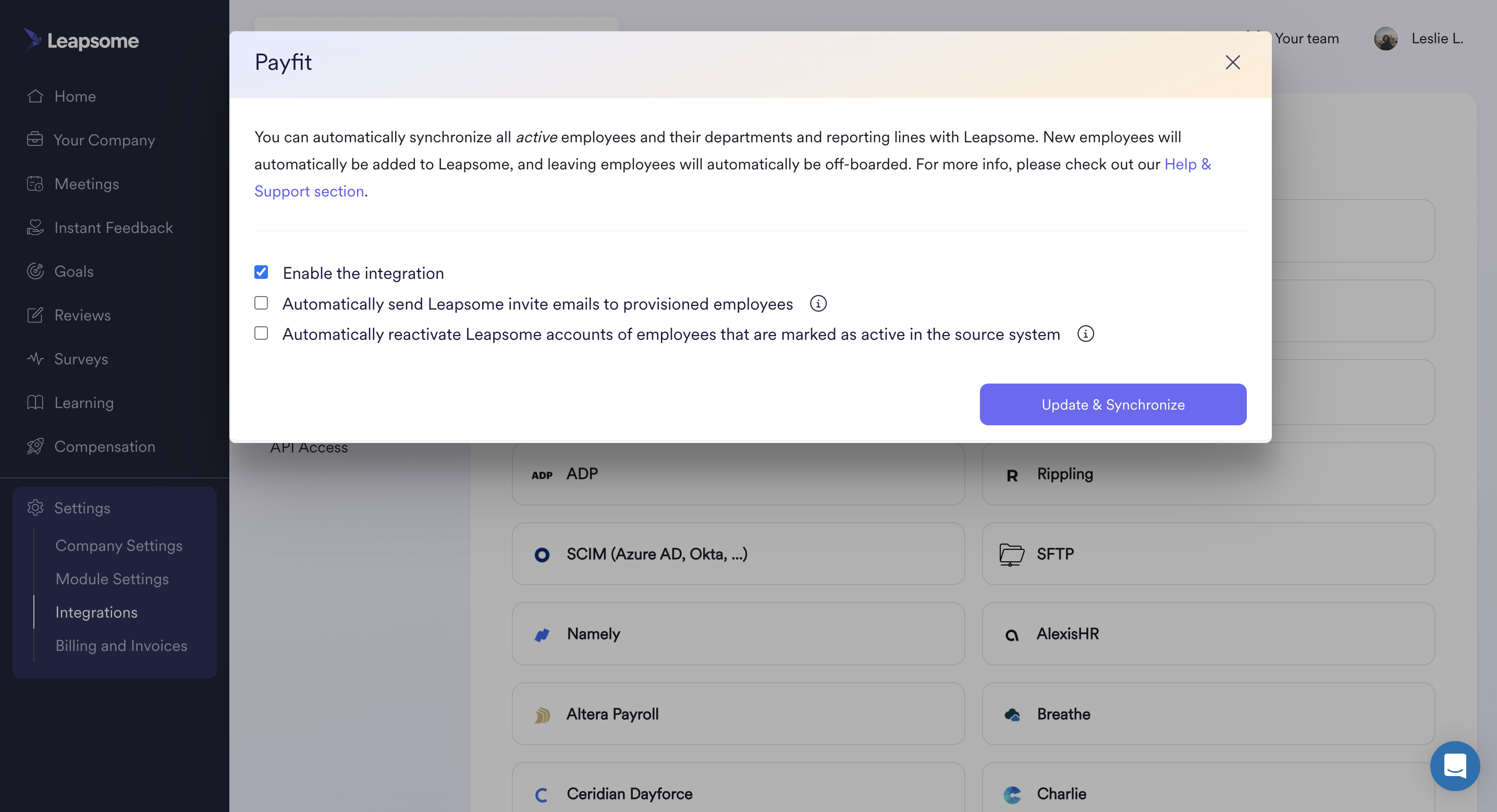Screen dimensions: 1497x812
Task: Select the Rippling integration card
Action: 1208,474
